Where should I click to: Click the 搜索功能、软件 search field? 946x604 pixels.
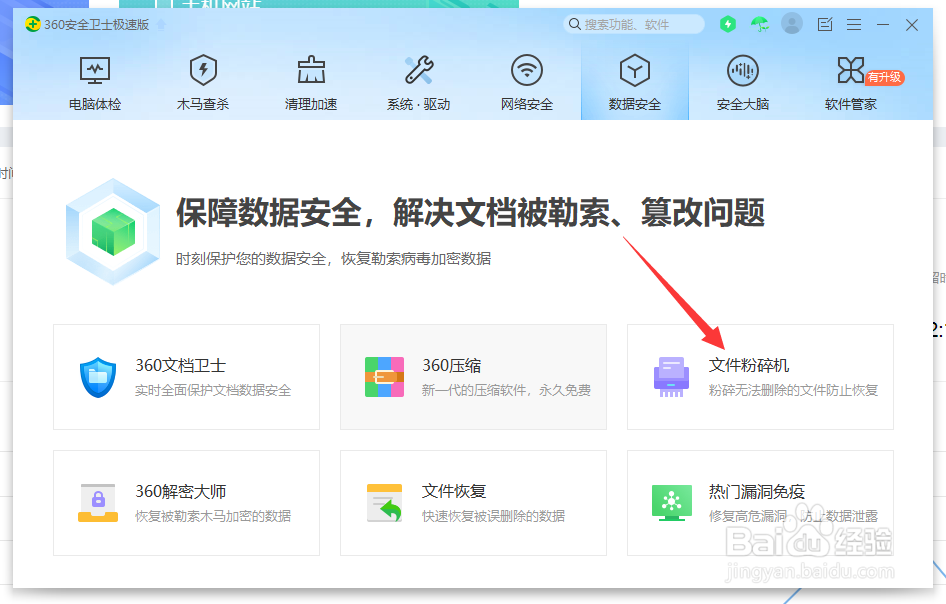click(x=635, y=23)
